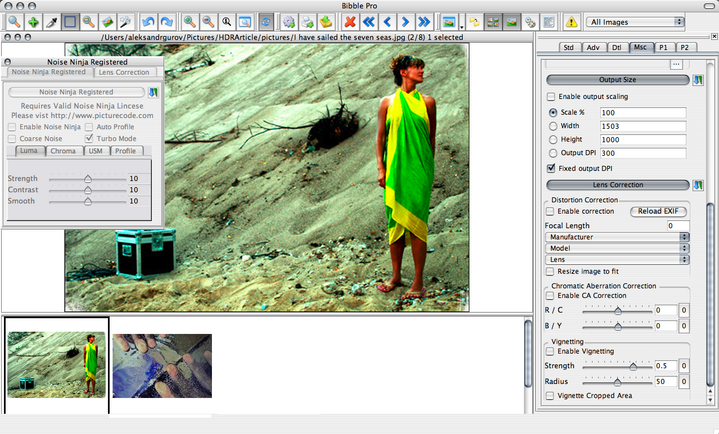Enable the Turbo Mode checkbox
The height and width of the screenshot is (434, 719).
point(90,138)
